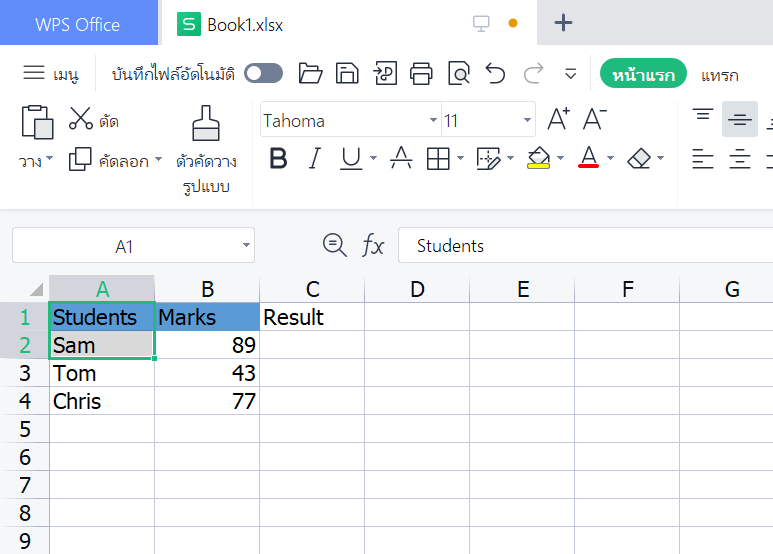The image size is (773, 554).
Task: Click the Print icon in quick toolbar
Action: [x=422, y=73]
